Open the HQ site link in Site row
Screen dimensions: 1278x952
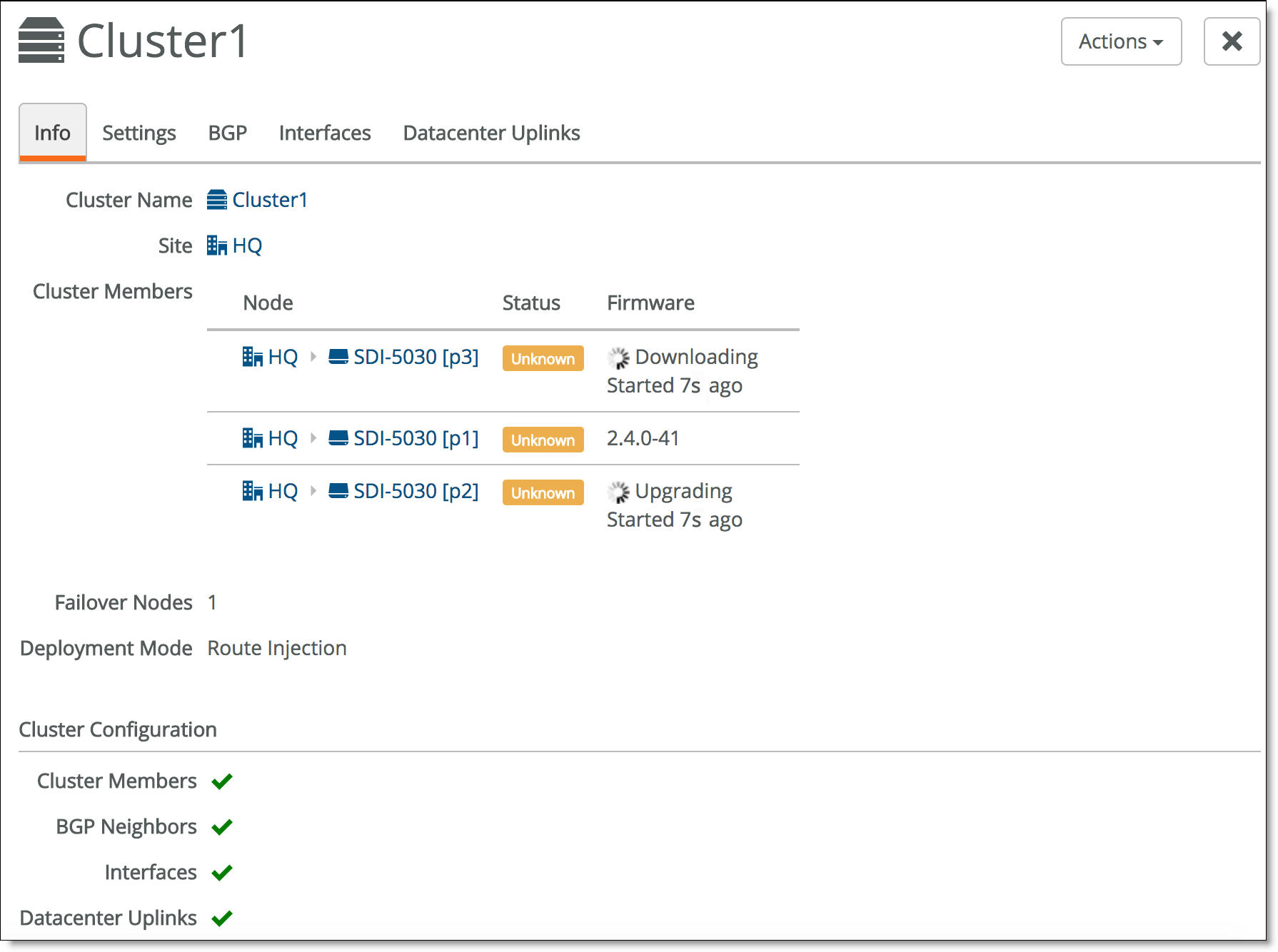247,245
